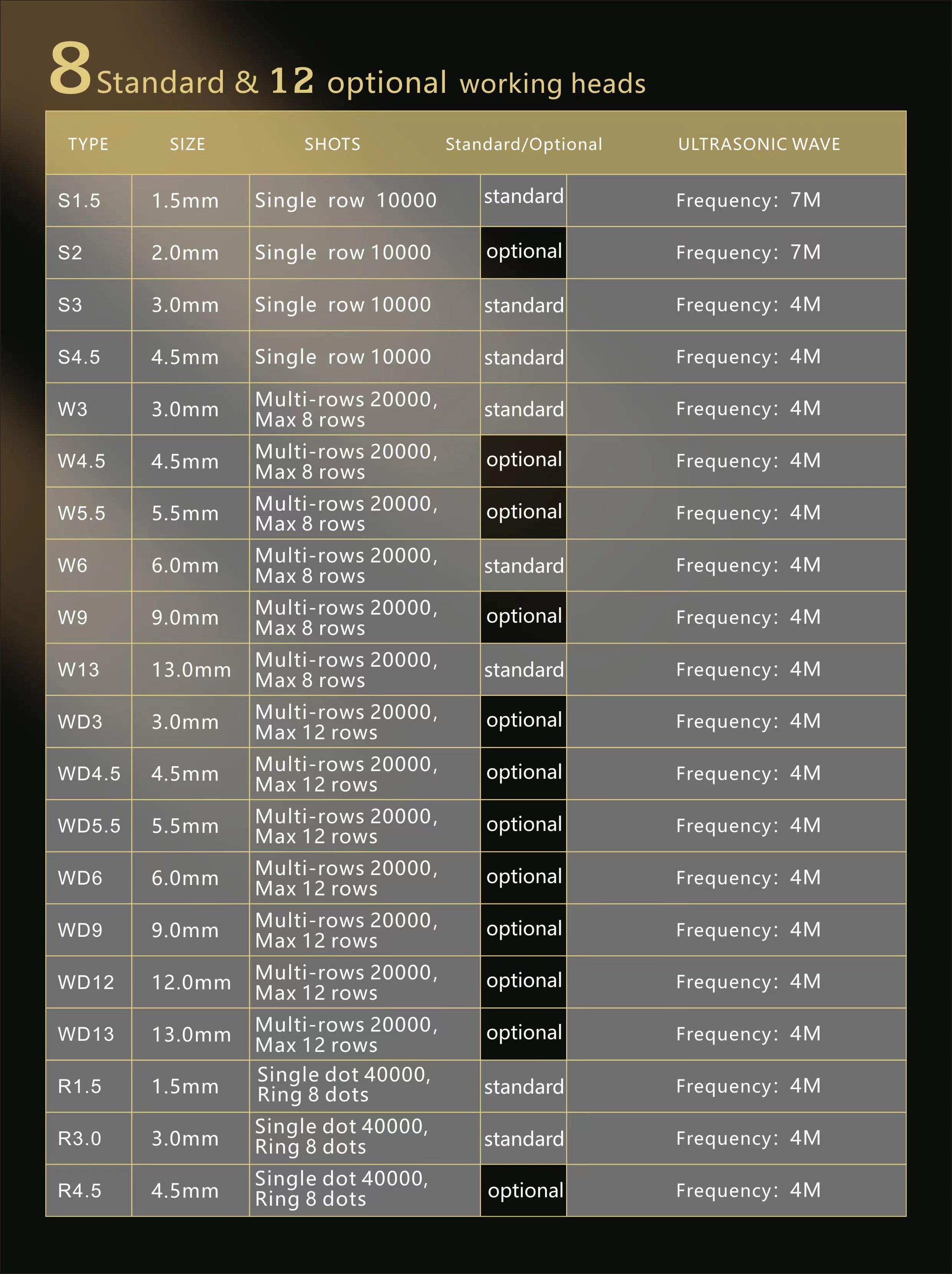Image resolution: width=952 pixels, height=1274 pixels.
Task: Select the W6 standard label
Action: [x=524, y=565]
